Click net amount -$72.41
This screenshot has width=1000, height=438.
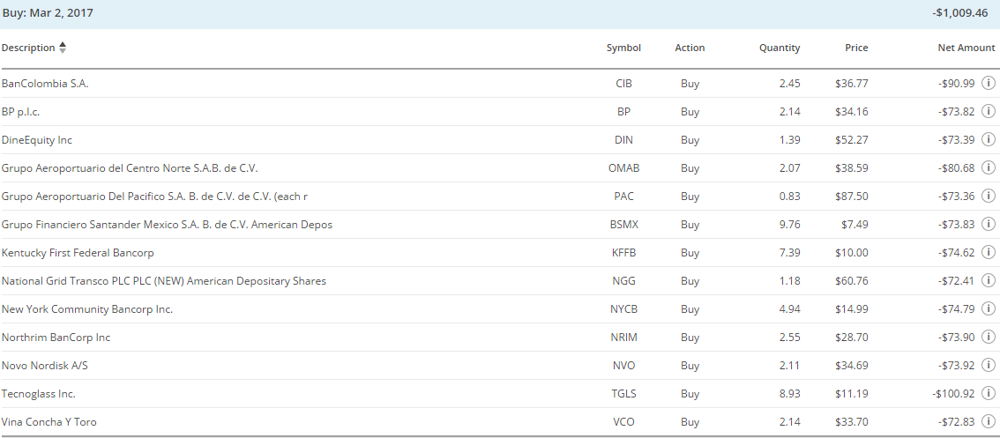pyautogui.click(x=956, y=281)
